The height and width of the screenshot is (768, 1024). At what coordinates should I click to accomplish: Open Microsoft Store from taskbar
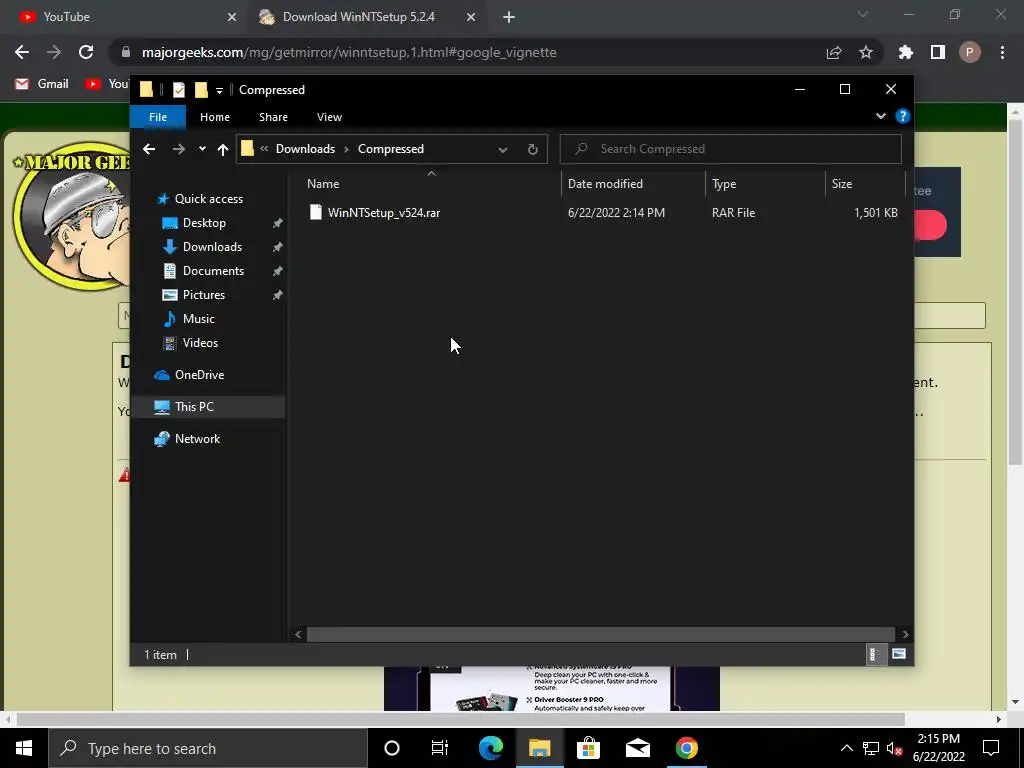588,748
